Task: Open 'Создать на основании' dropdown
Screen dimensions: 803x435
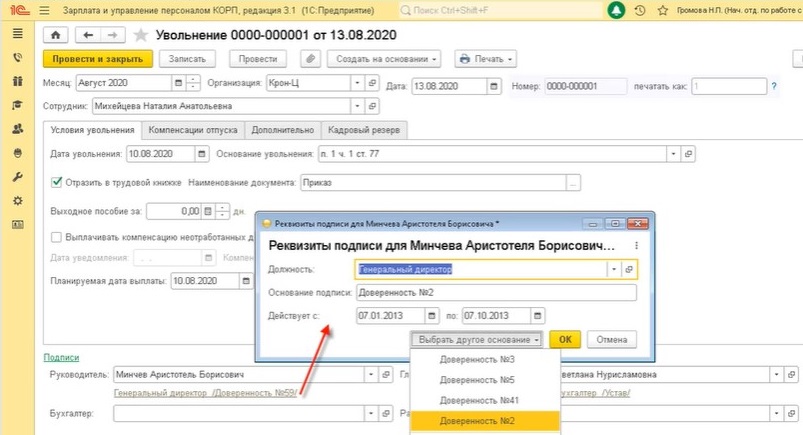Action: tap(386, 59)
